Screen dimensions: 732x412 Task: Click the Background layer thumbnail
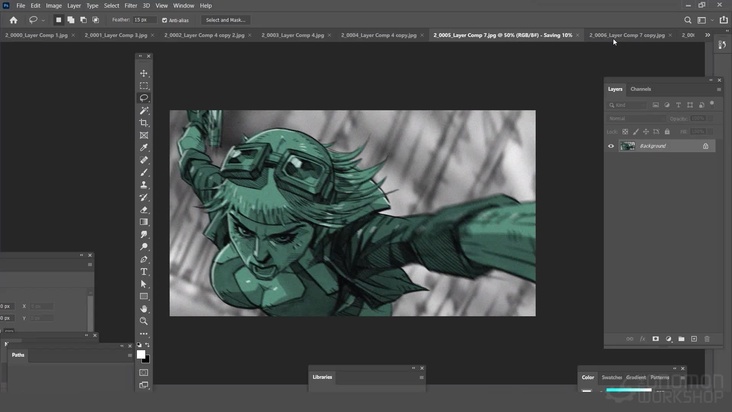[627, 146]
